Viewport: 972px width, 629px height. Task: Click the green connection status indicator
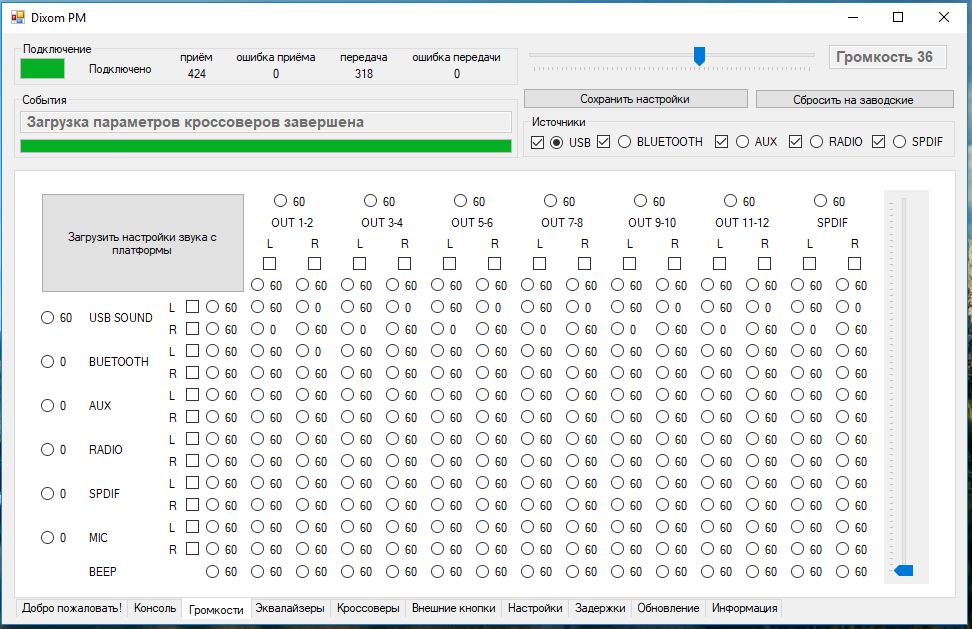(42, 68)
